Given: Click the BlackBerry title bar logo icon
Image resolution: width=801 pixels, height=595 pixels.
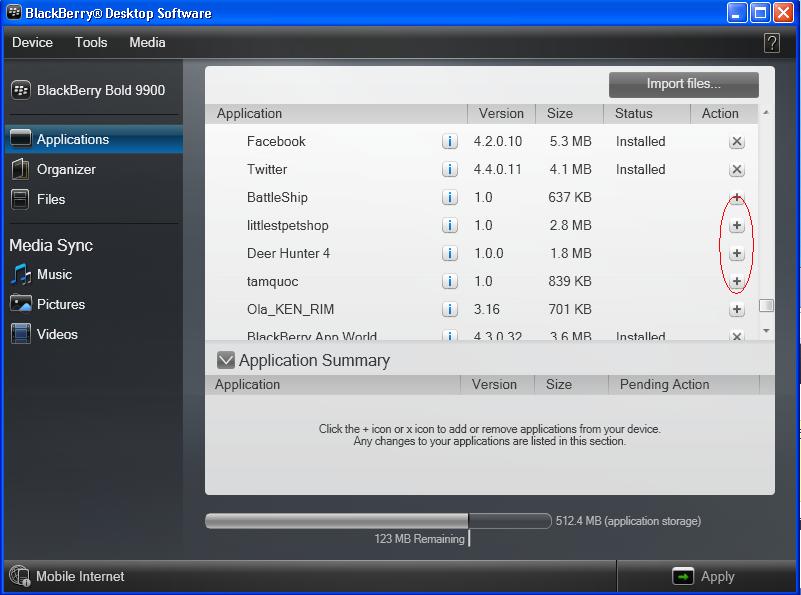Looking at the screenshot, I should tap(14, 12).
